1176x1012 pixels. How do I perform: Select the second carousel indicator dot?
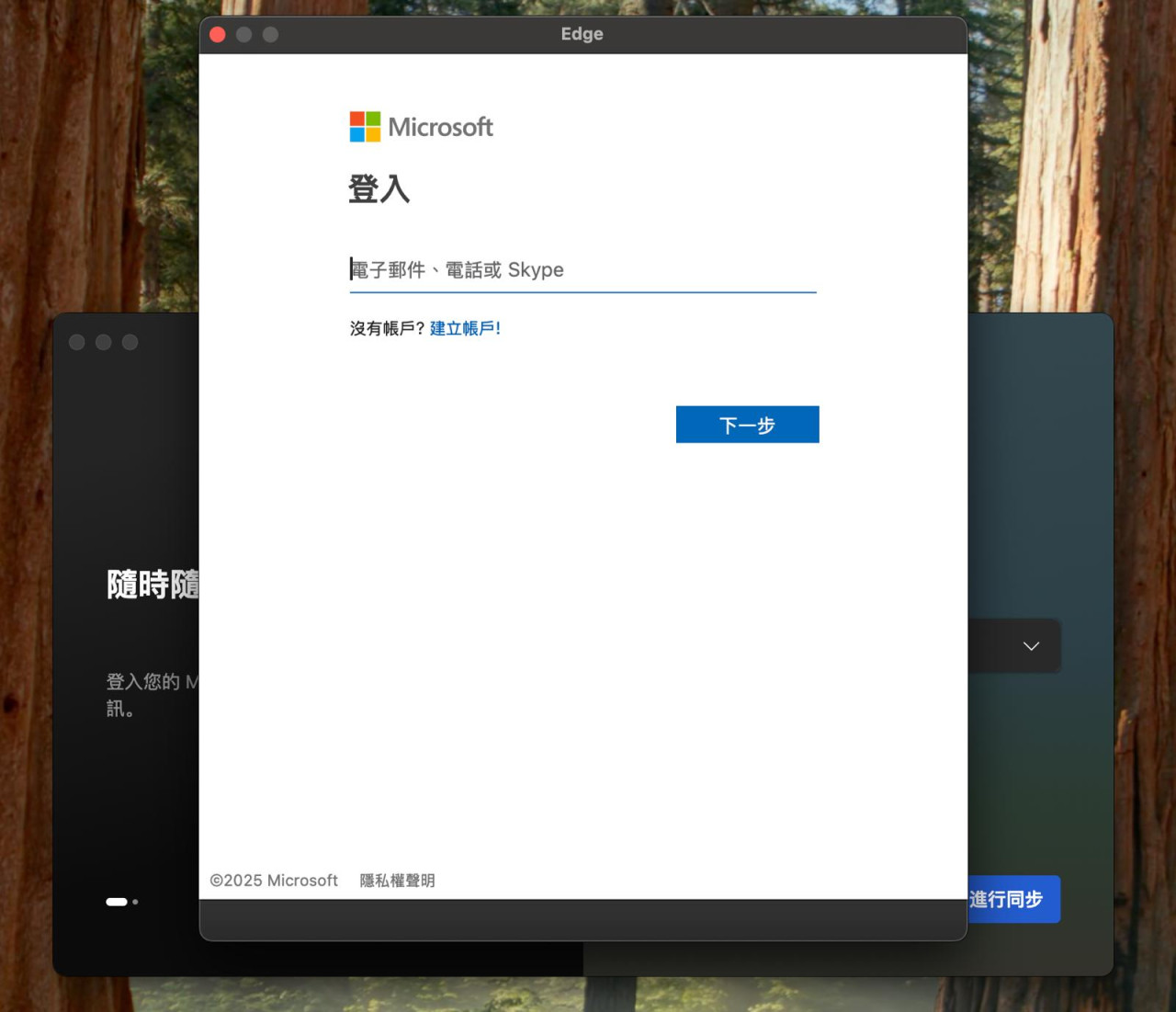(x=134, y=902)
